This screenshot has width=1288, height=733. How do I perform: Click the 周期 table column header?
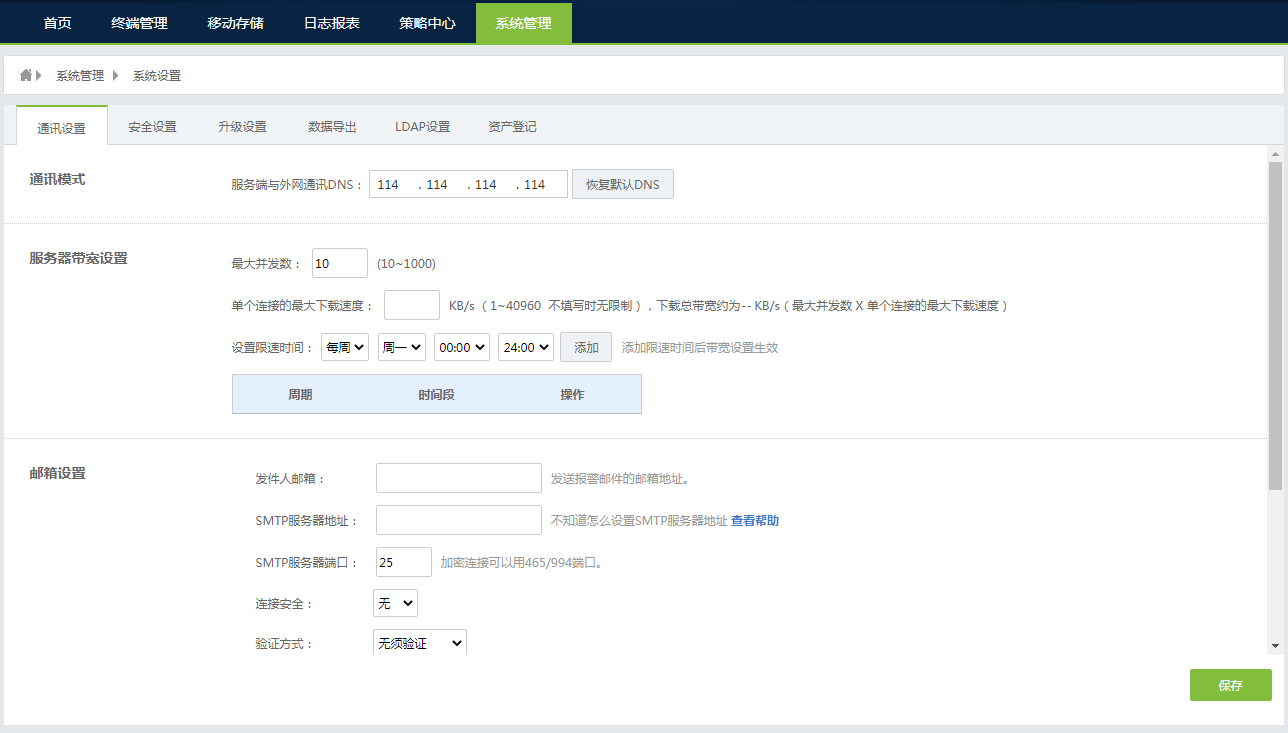click(300, 394)
